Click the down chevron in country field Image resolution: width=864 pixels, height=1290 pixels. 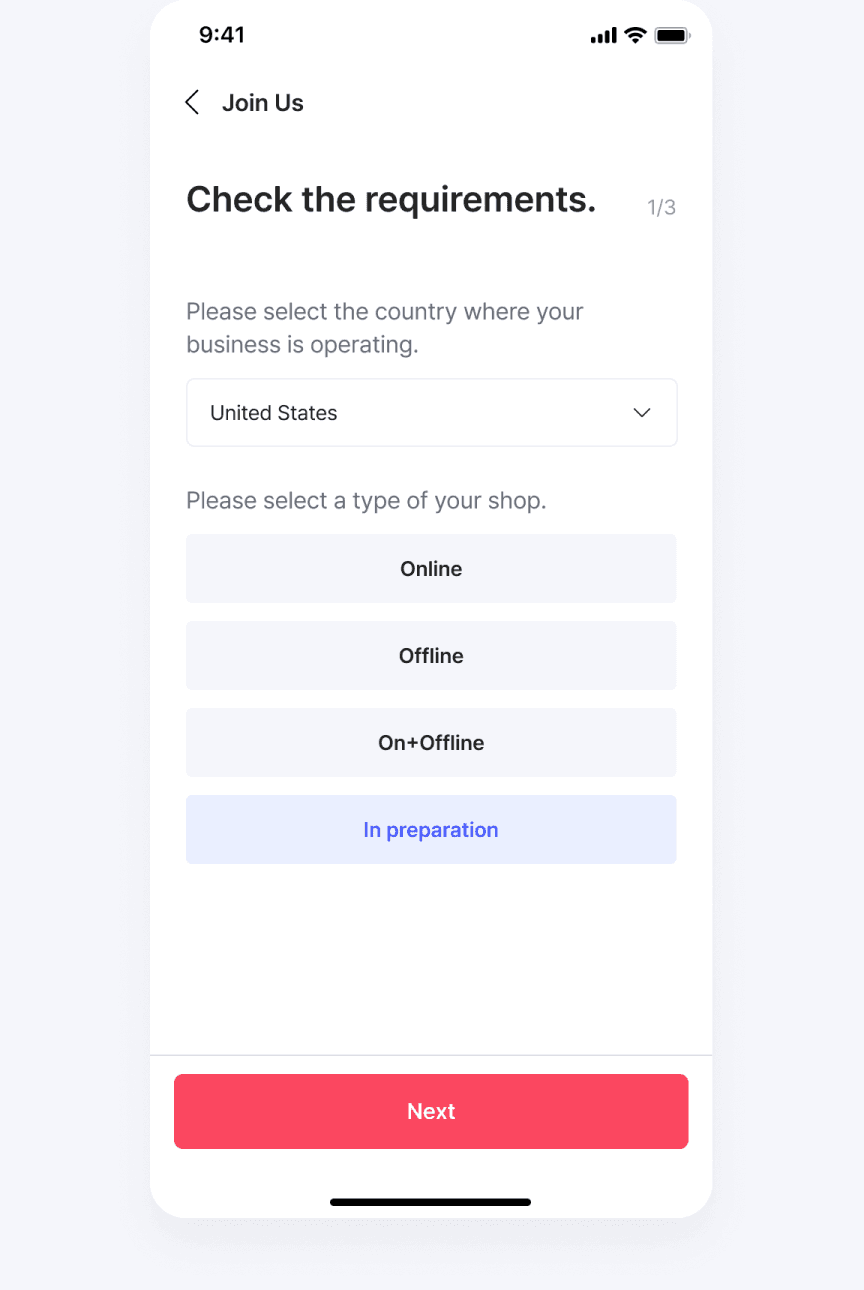point(643,413)
